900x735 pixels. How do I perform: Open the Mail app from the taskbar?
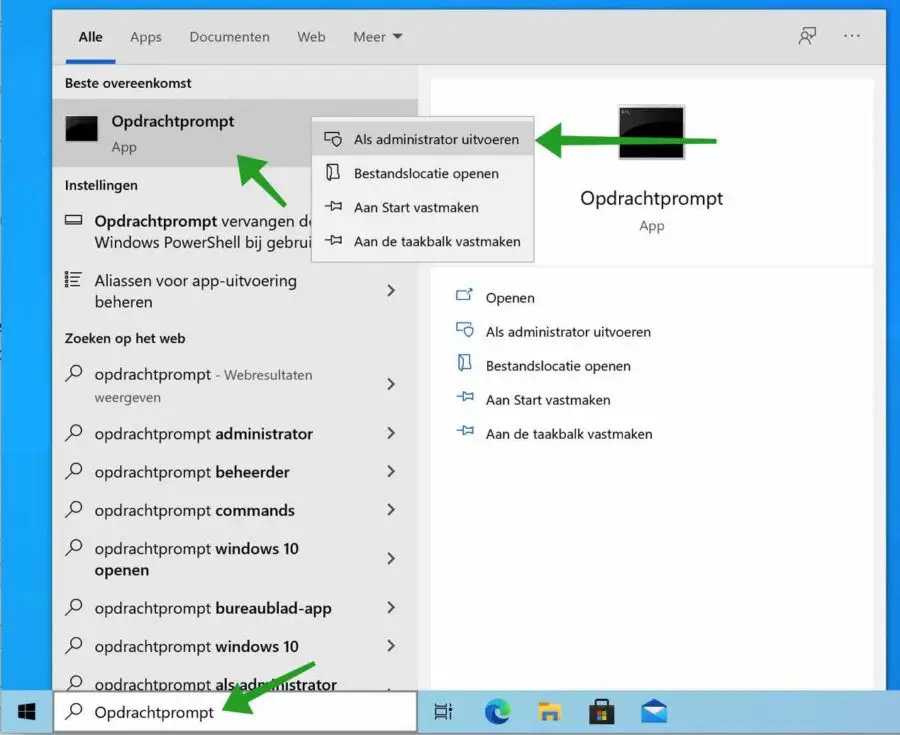[654, 712]
